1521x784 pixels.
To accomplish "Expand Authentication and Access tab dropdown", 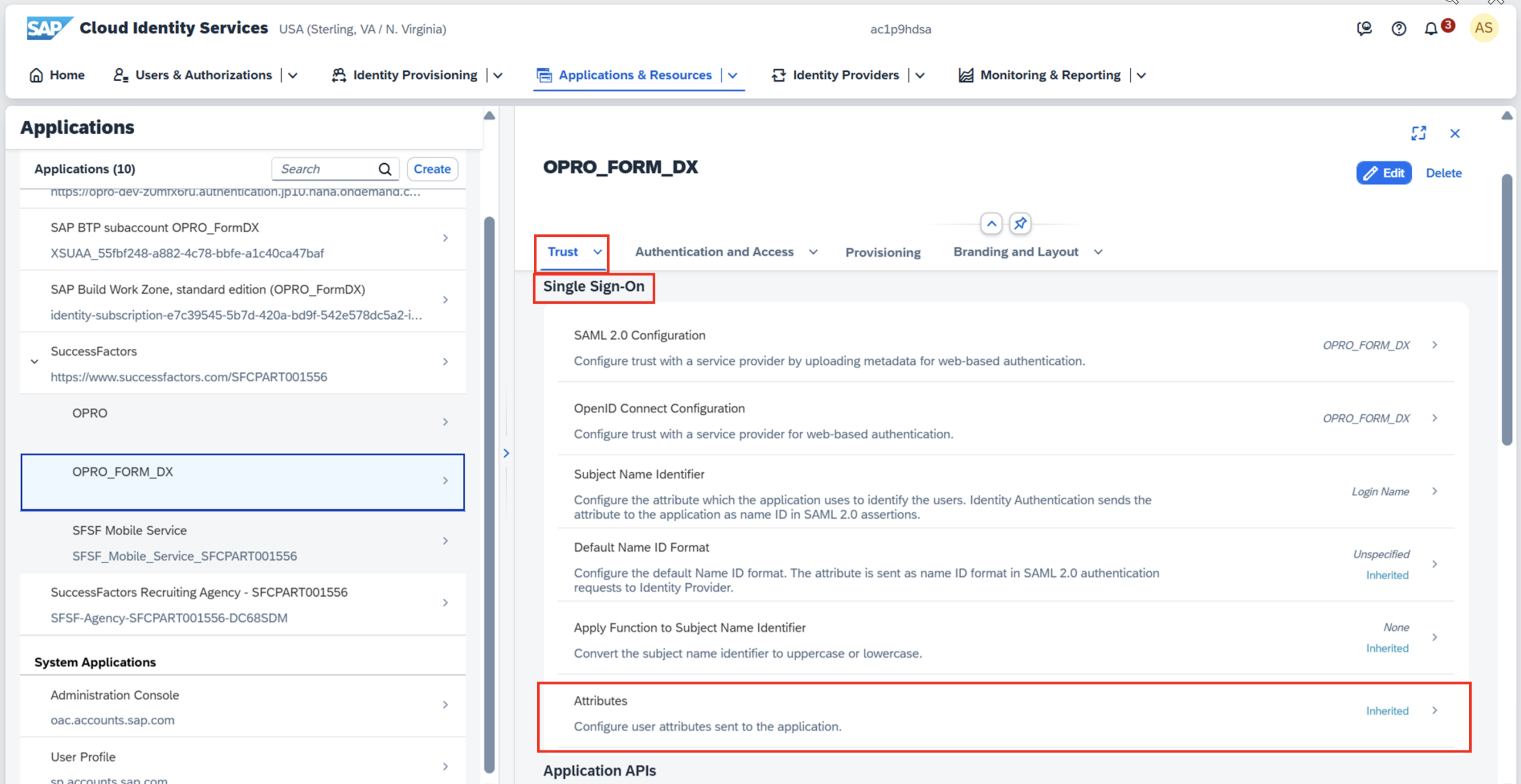I will [813, 252].
